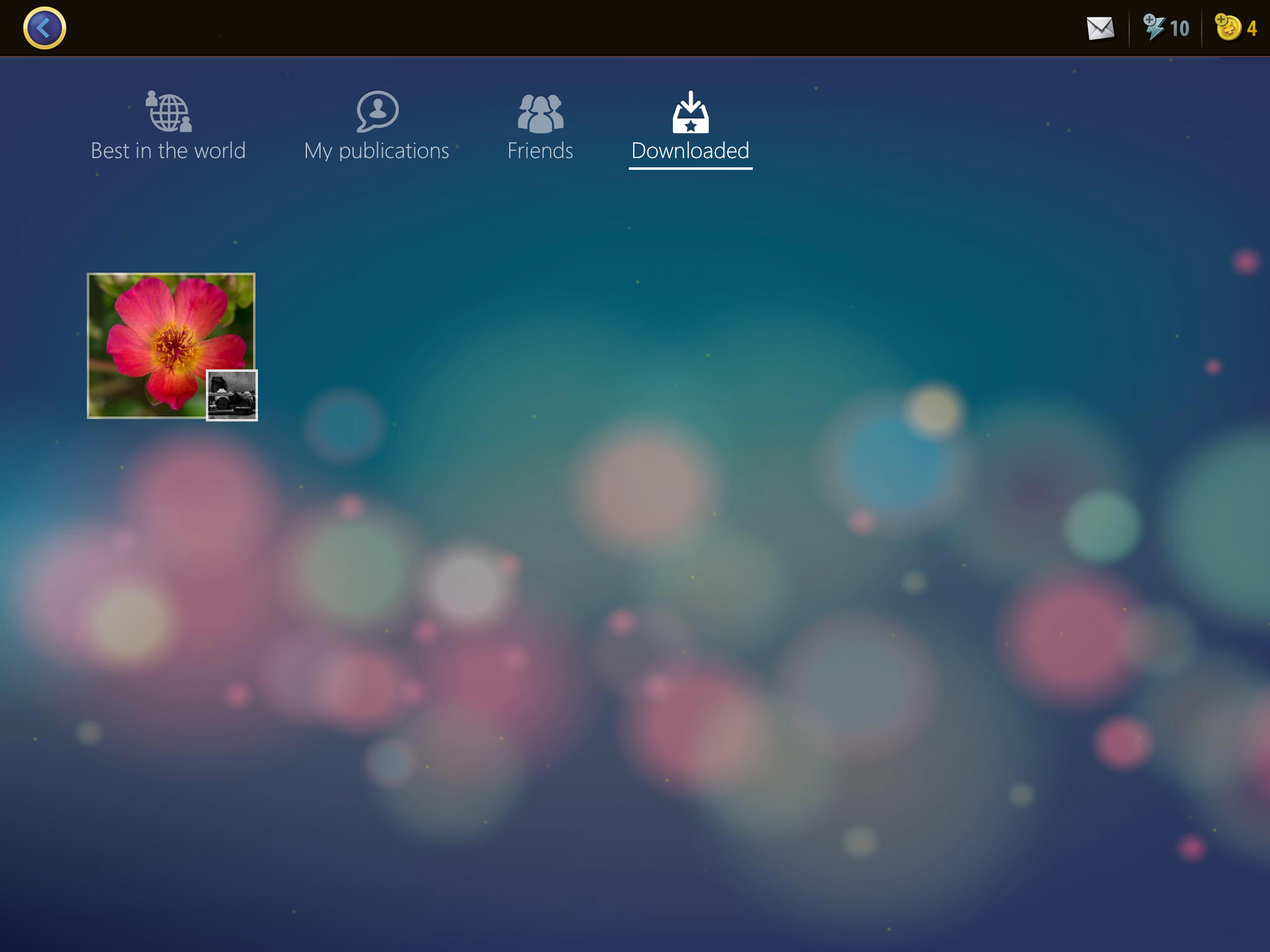Add more gold coins
Viewport: 1270px width, 952px height.
point(1228,27)
